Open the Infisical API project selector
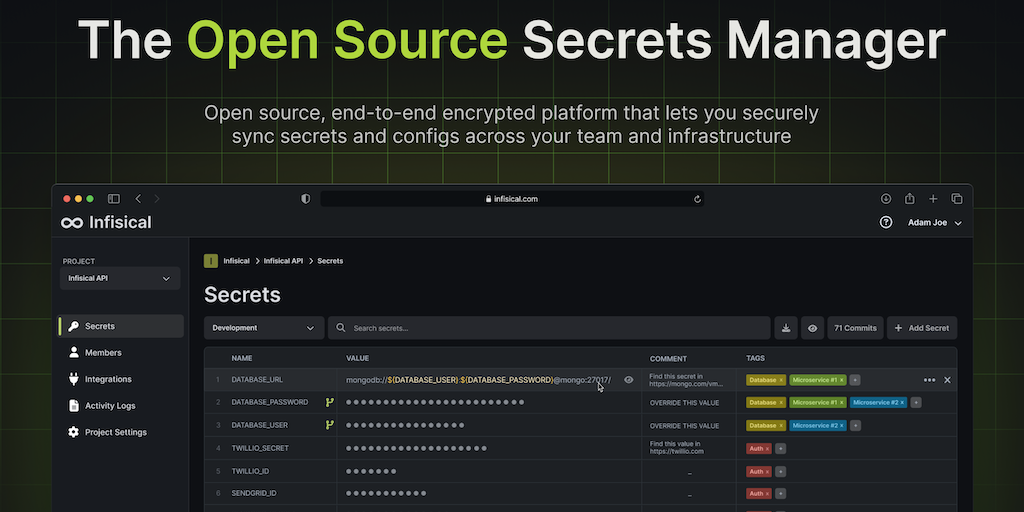 pyautogui.click(x=120, y=278)
